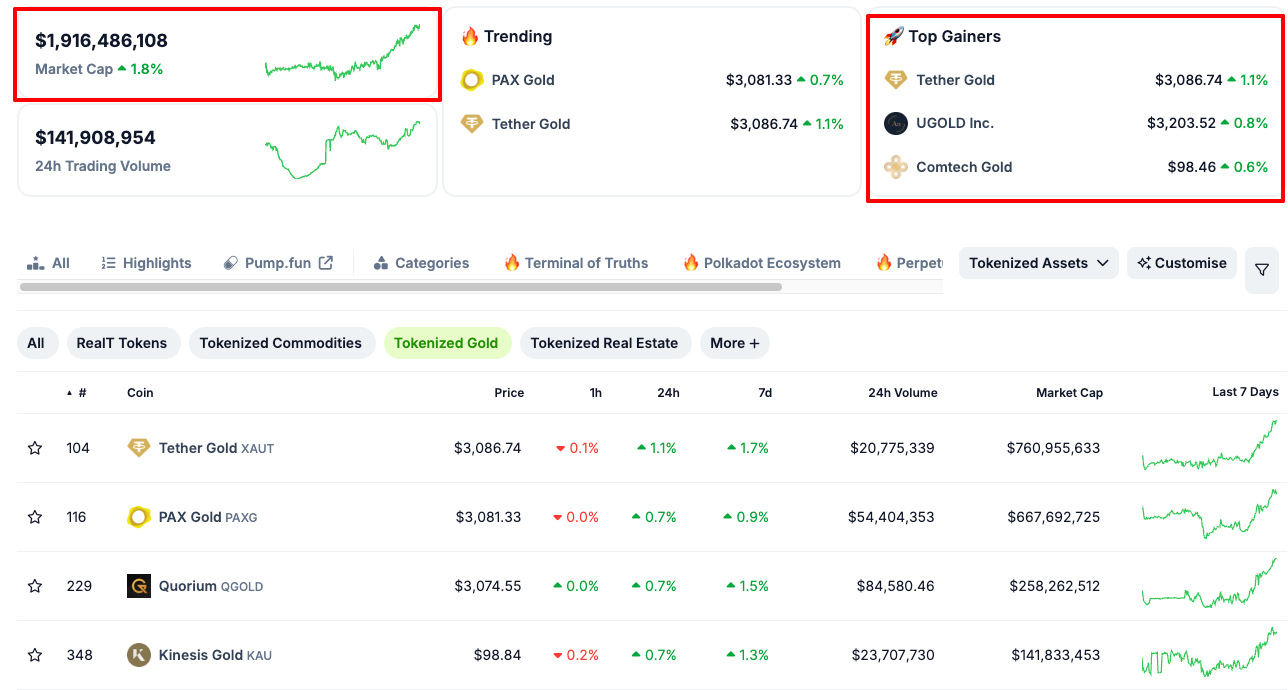The image size is (1288, 690).
Task: Click Tether Gold 7-day sparkline
Action: [x=1209, y=446]
